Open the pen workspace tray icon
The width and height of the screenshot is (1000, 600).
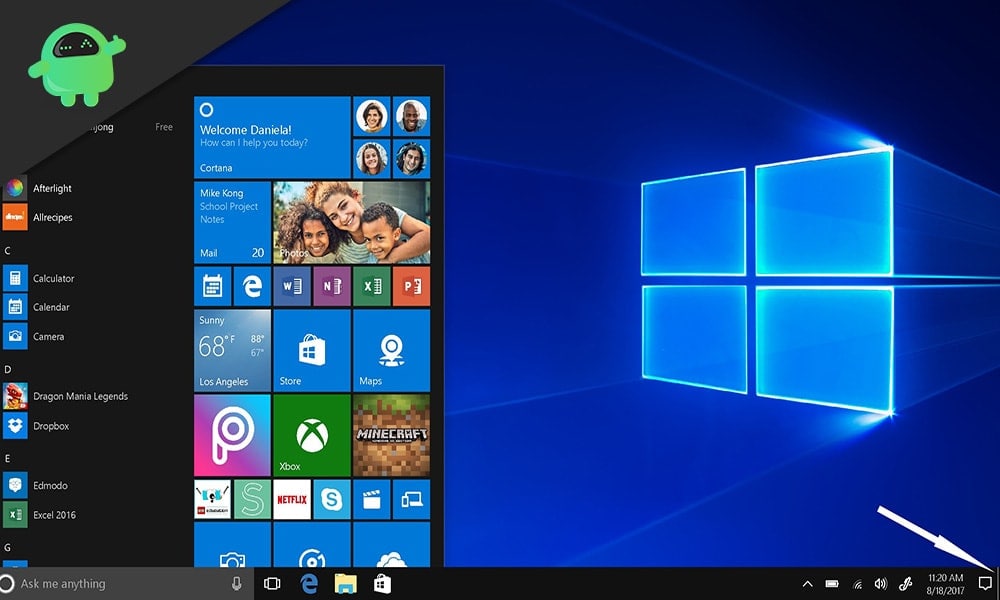point(905,583)
